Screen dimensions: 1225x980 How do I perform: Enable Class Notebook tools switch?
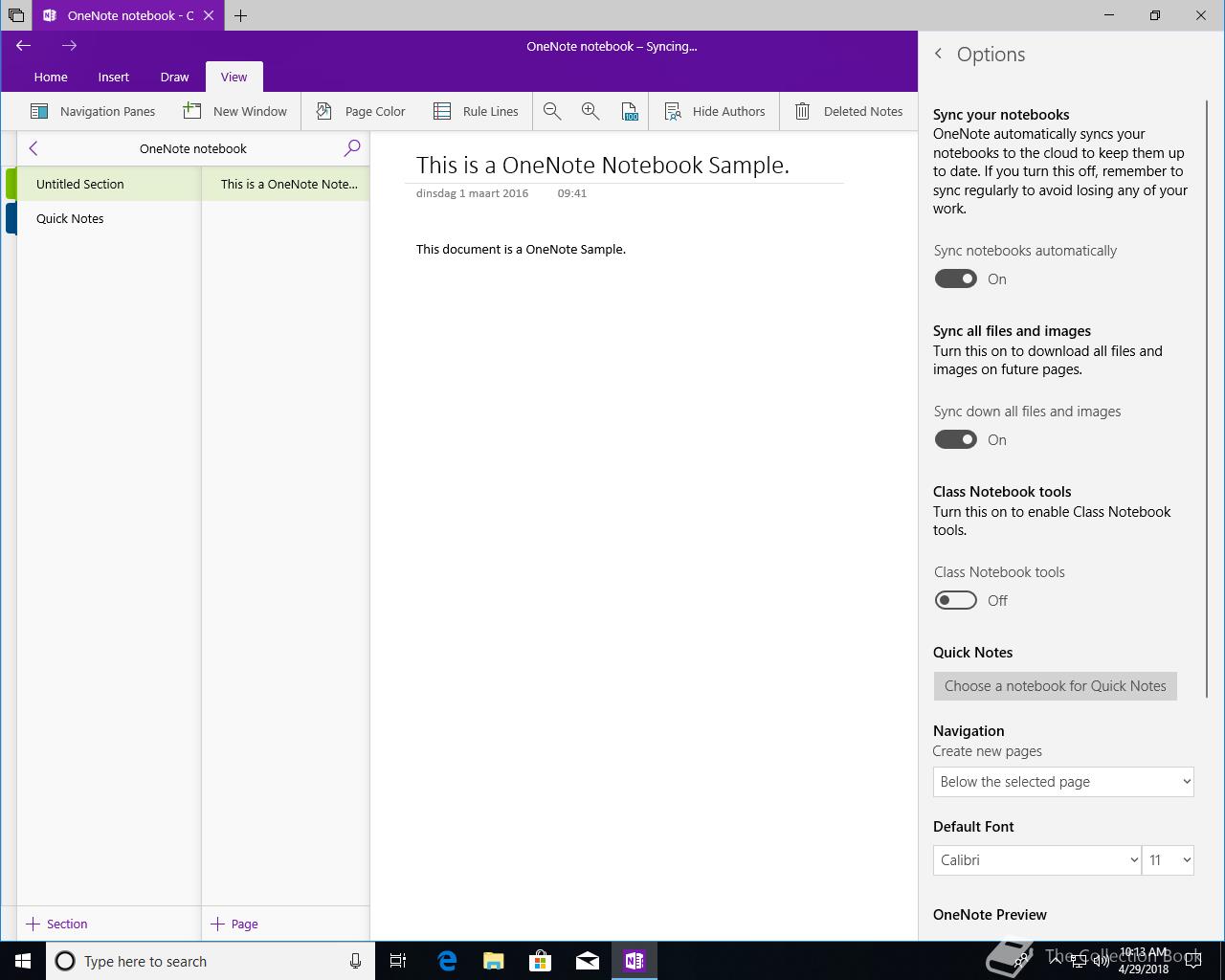[x=956, y=600]
